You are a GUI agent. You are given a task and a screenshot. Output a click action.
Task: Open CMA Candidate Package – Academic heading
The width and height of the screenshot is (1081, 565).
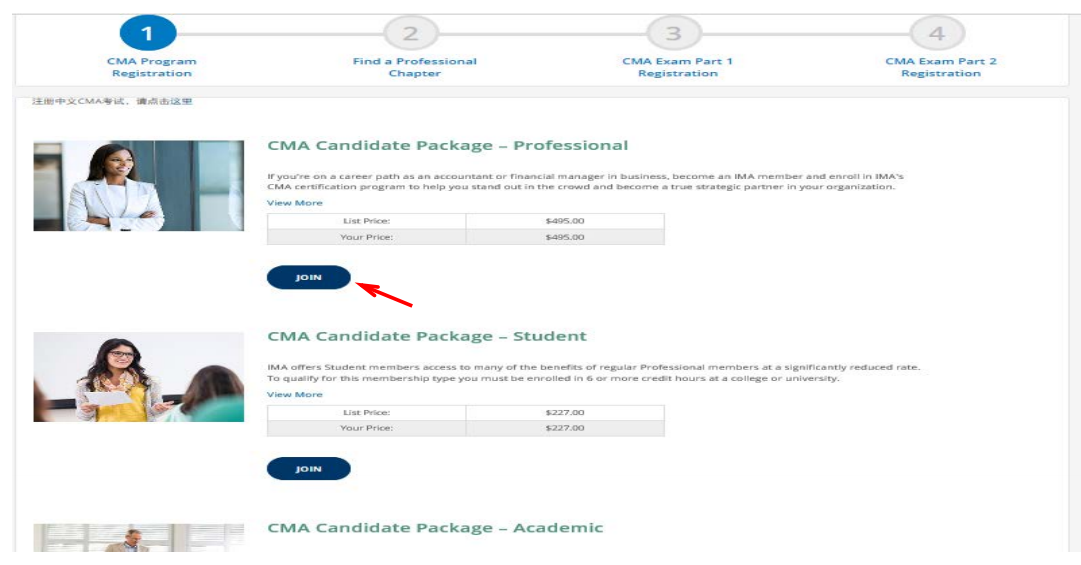point(435,528)
